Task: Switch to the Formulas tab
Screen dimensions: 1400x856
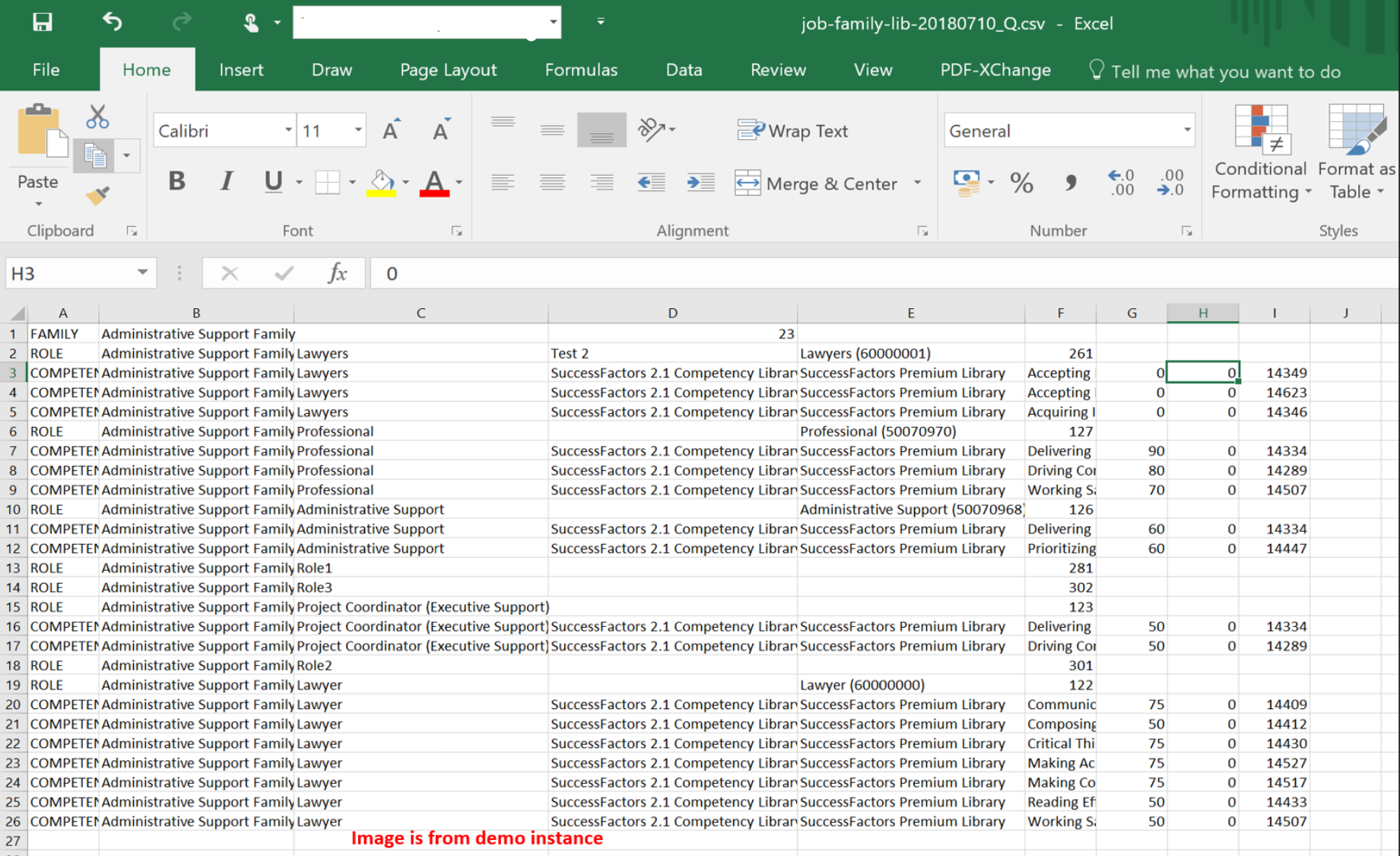Action: click(581, 70)
